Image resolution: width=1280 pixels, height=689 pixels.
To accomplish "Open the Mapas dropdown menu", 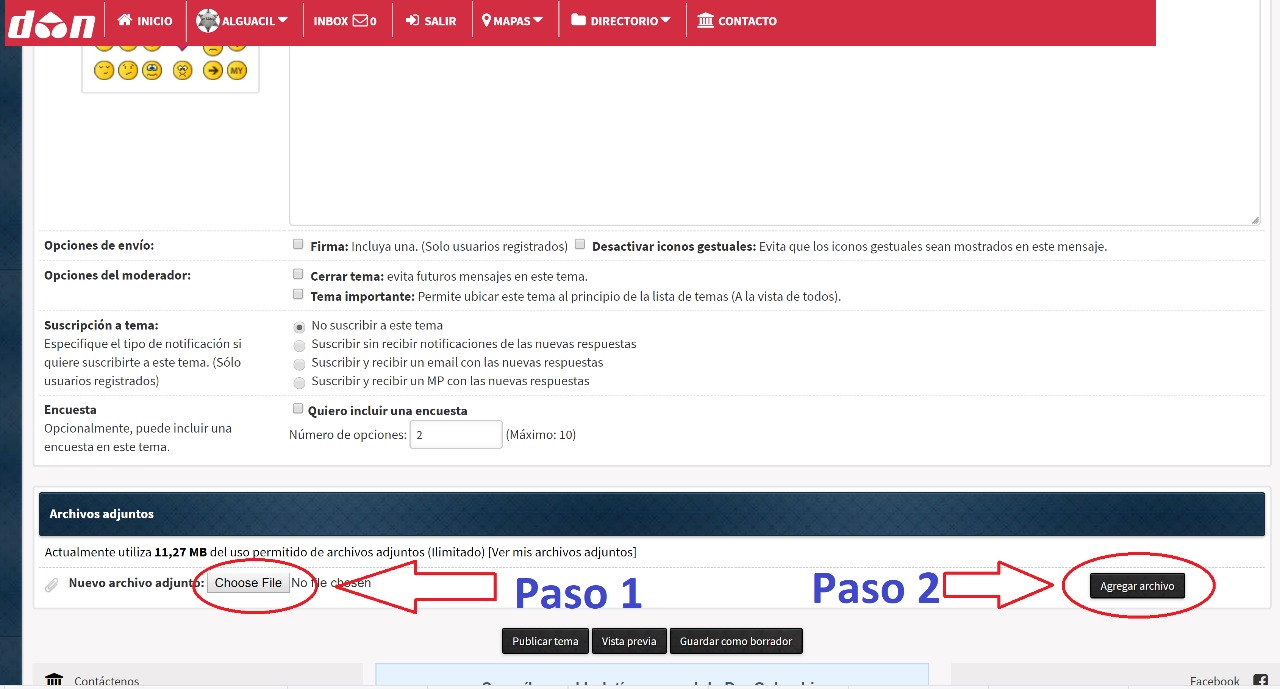I will pyautogui.click(x=513, y=20).
